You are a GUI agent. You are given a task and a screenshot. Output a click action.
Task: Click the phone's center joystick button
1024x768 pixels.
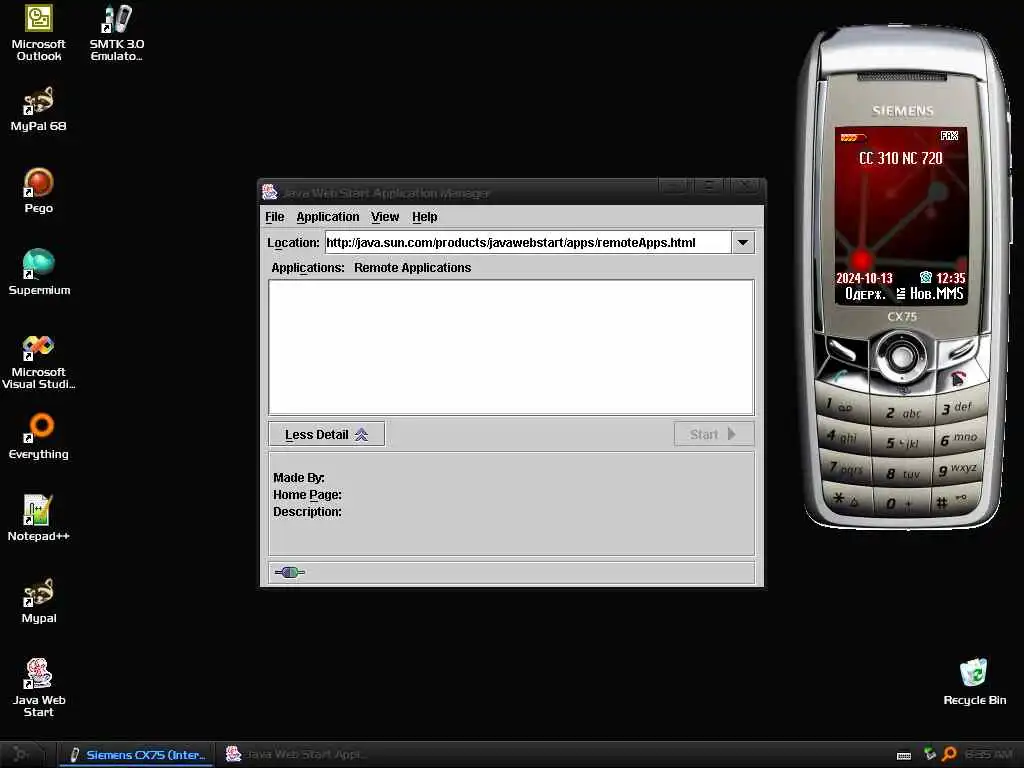coord(902,357)
